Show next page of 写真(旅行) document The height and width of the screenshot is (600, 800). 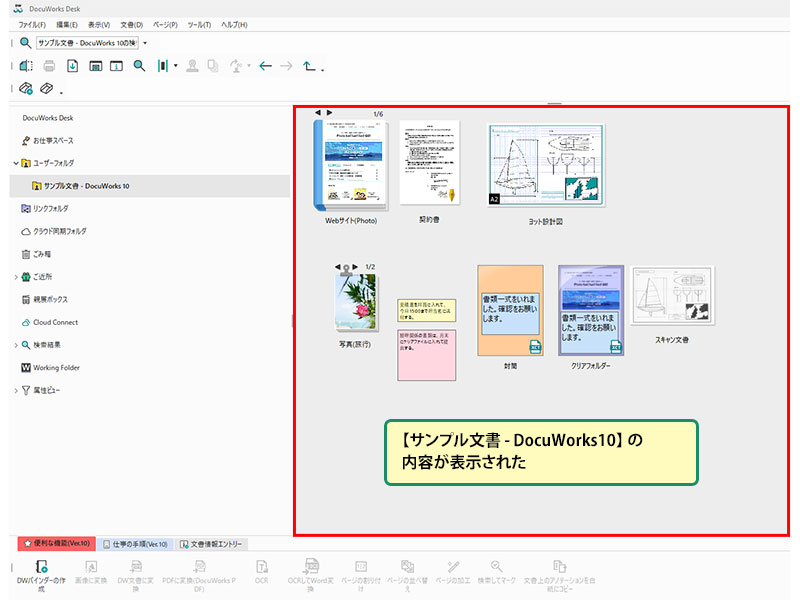tap(356, 267)
